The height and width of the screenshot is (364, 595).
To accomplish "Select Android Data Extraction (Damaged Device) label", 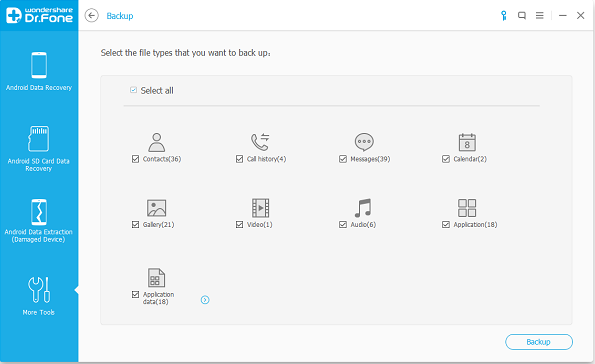I will coord(38,236).
